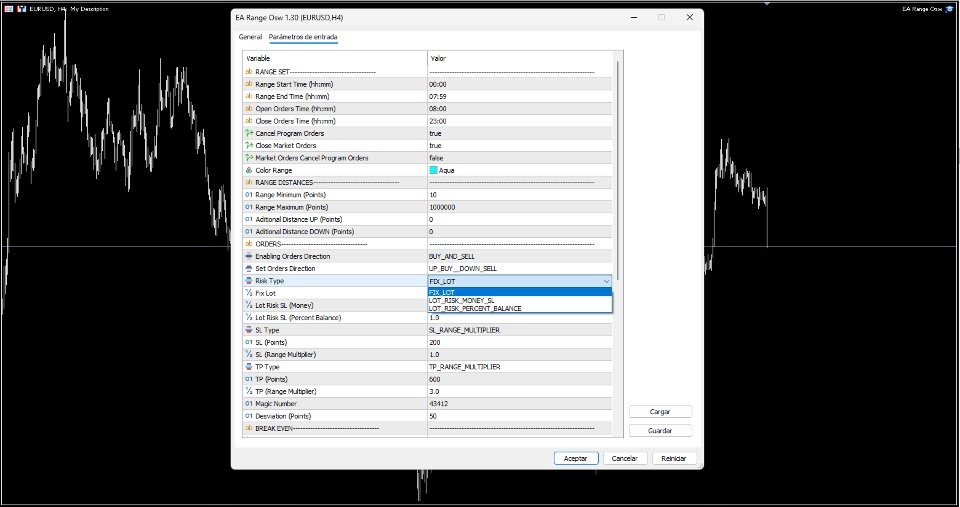Click the parameter list vertical scrollbar
The image size is (960, 507).
click(617, 171)
